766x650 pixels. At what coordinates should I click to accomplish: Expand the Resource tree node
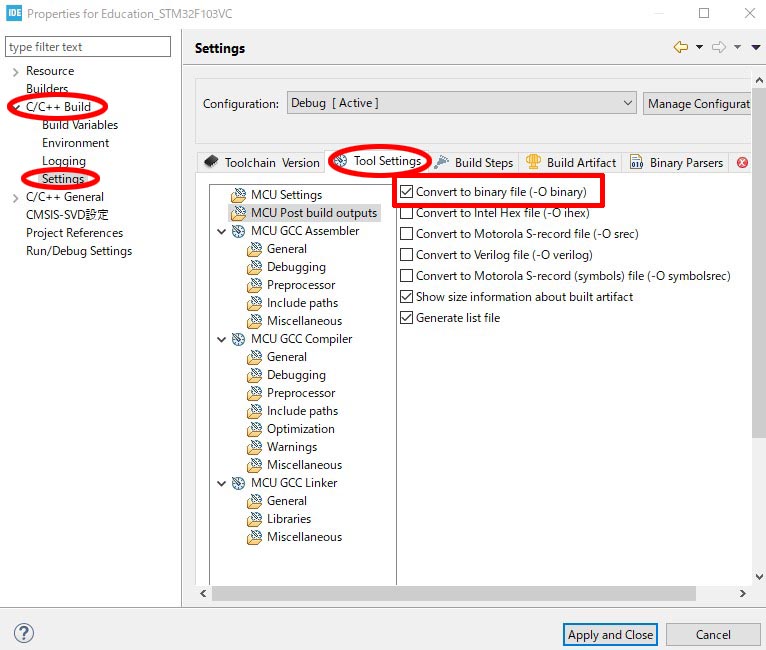[15, 72]
